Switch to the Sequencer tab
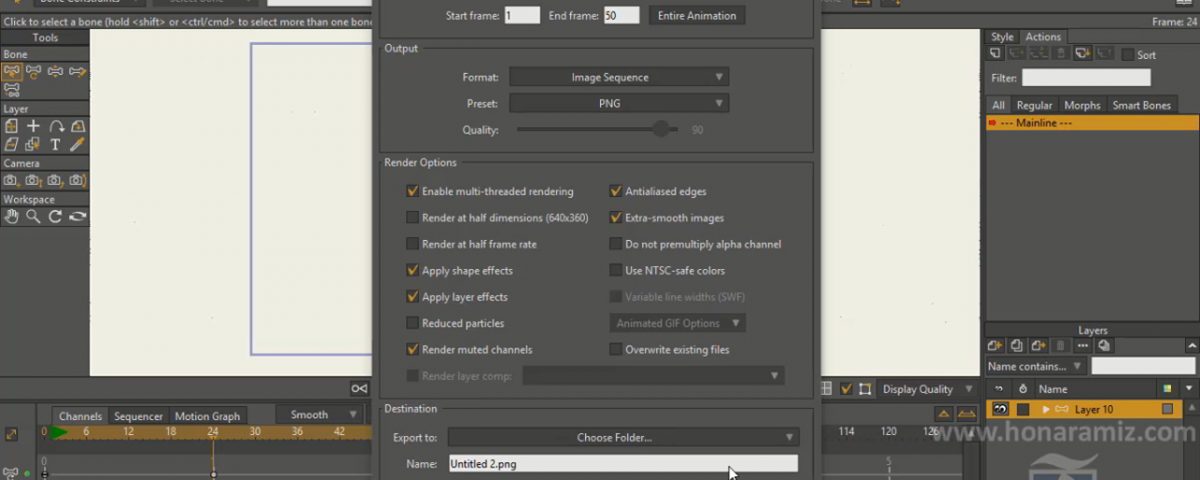1200x480 pixels. (x=138, y=416)
